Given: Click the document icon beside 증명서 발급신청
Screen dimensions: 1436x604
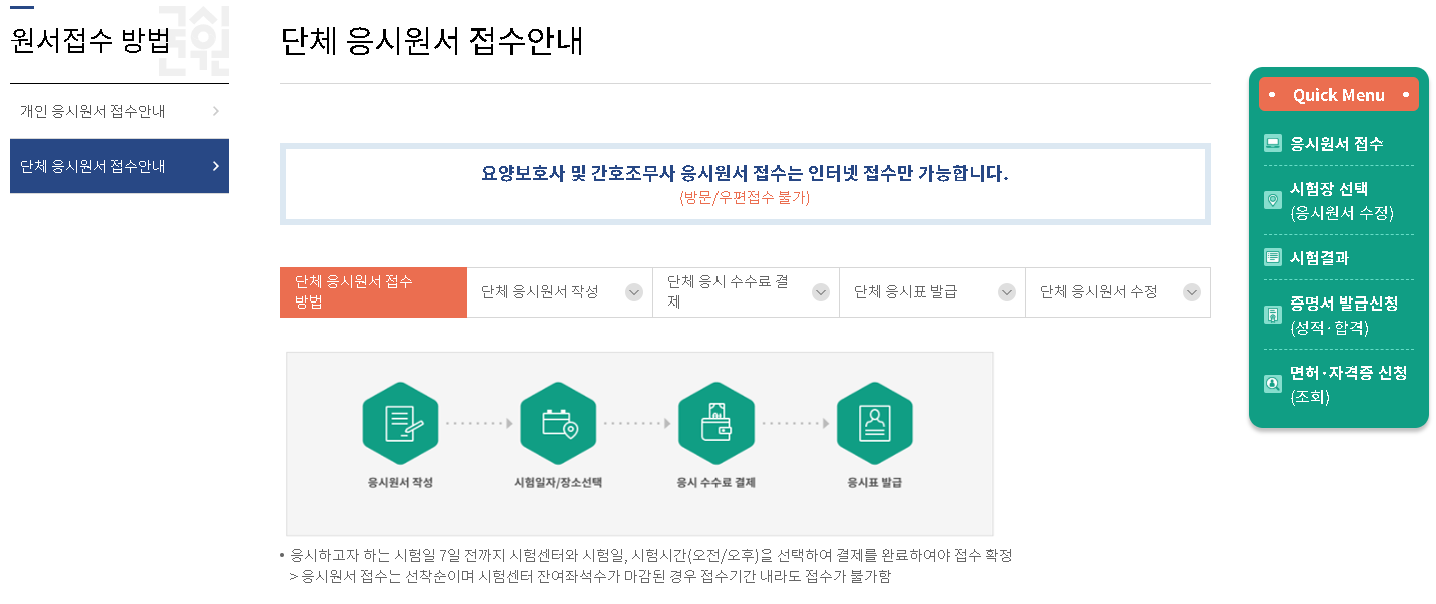Looking at the screenshot, I should pos(1272,315).
